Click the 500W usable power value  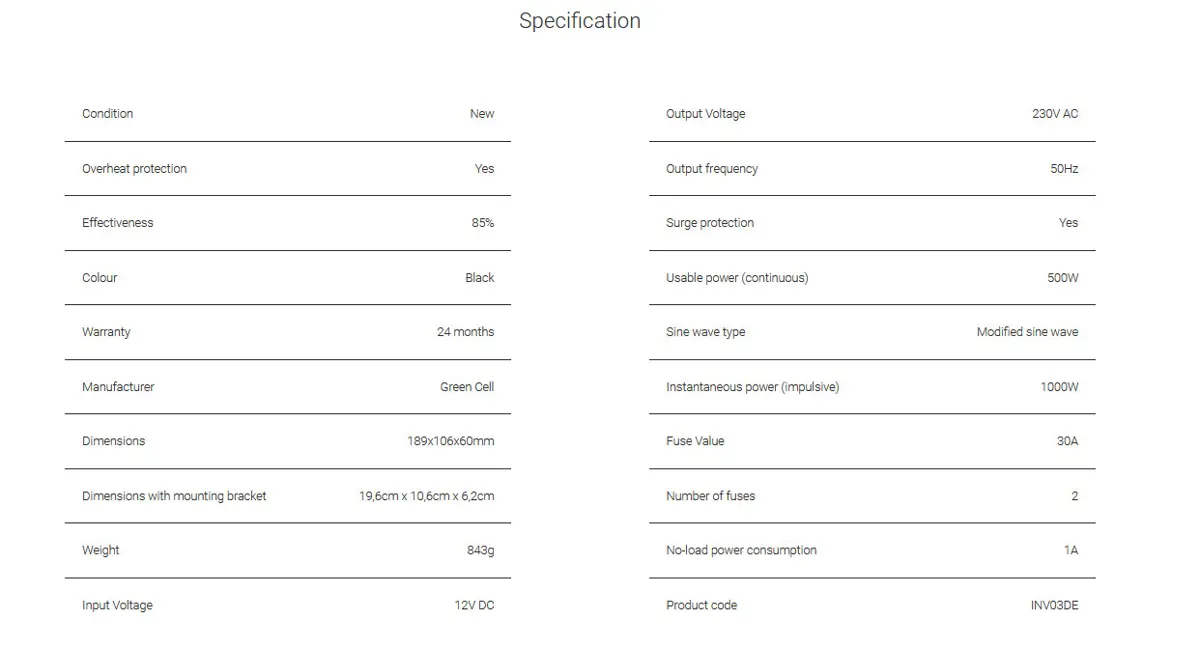1063,278
